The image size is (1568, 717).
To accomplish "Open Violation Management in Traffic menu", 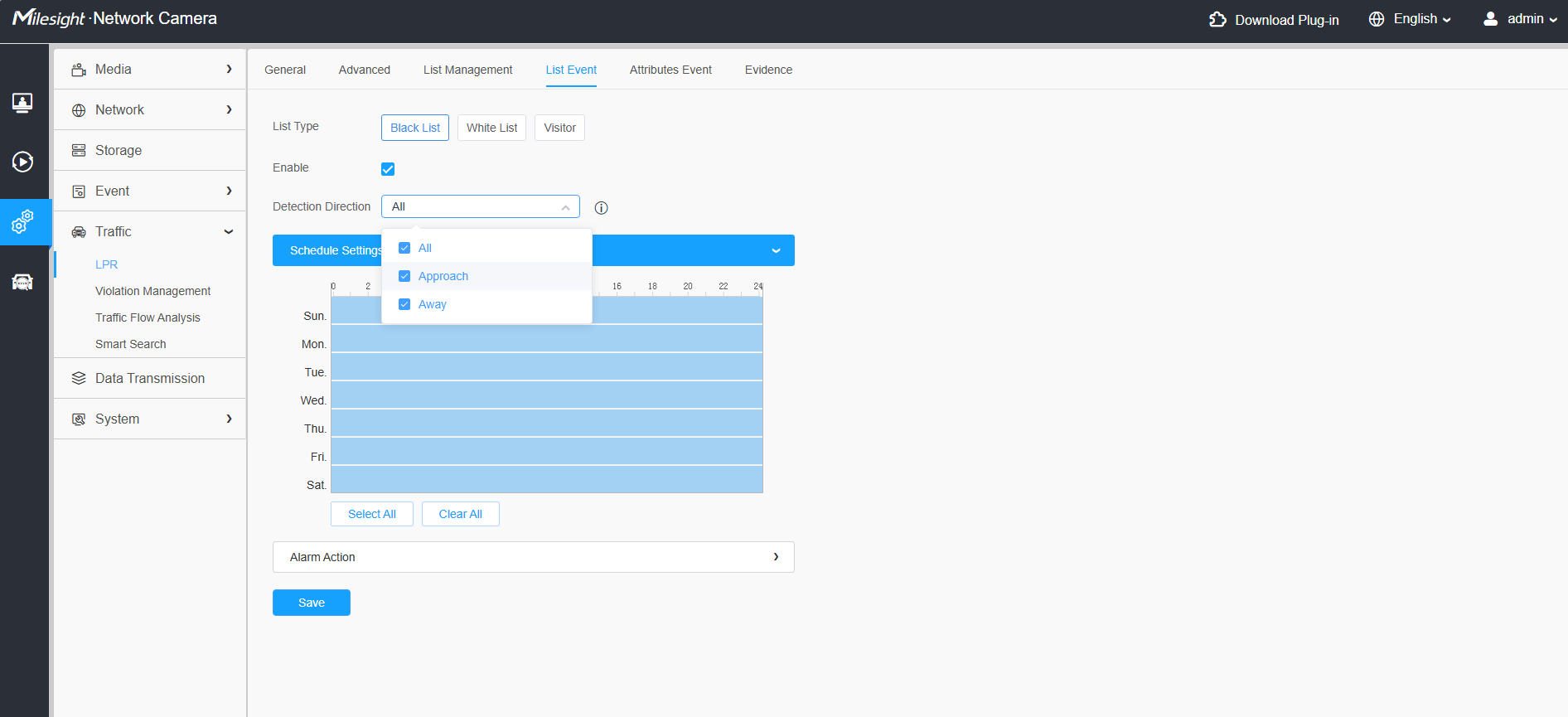I will point(153,291).
